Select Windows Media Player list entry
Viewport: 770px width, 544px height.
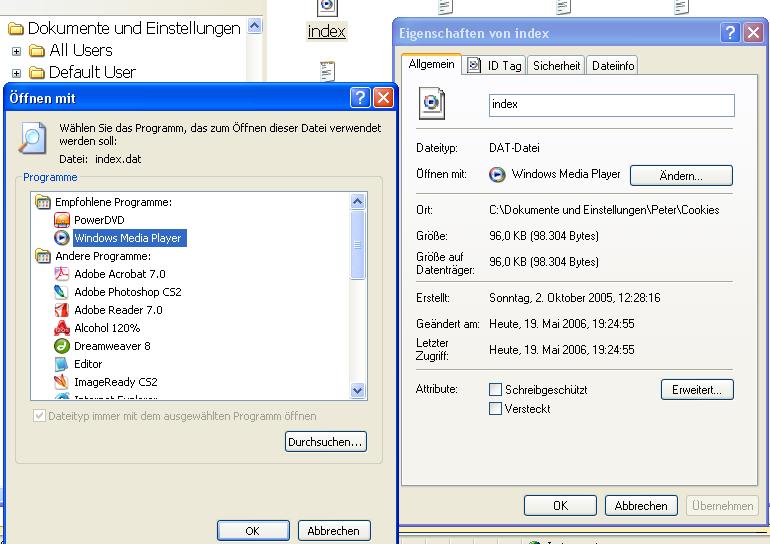click(x=128, y=238)
